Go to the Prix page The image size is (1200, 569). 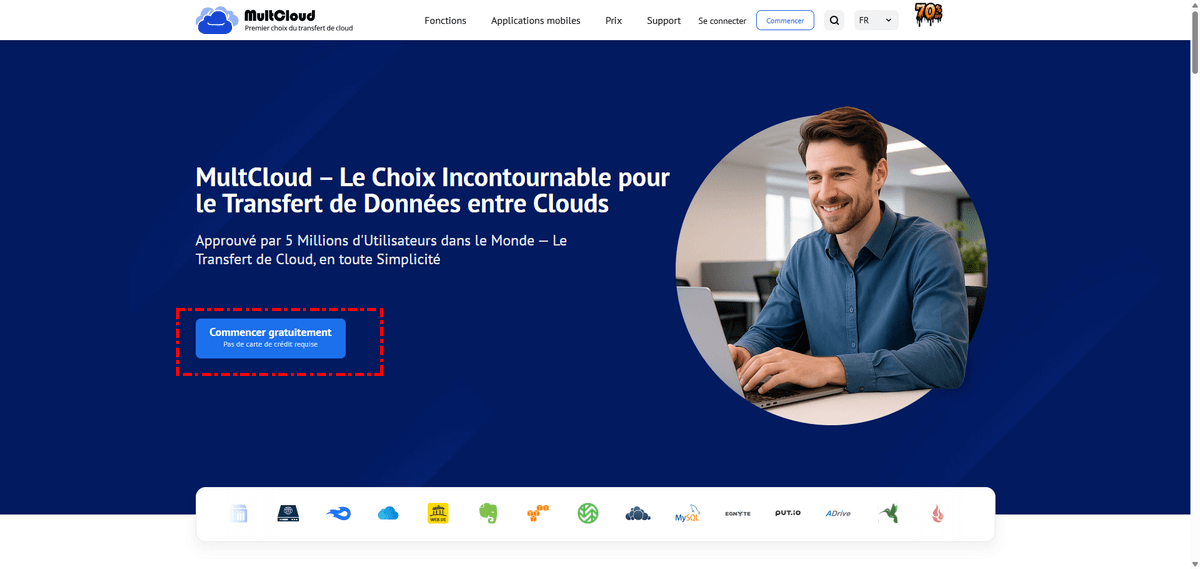point(614,20)
